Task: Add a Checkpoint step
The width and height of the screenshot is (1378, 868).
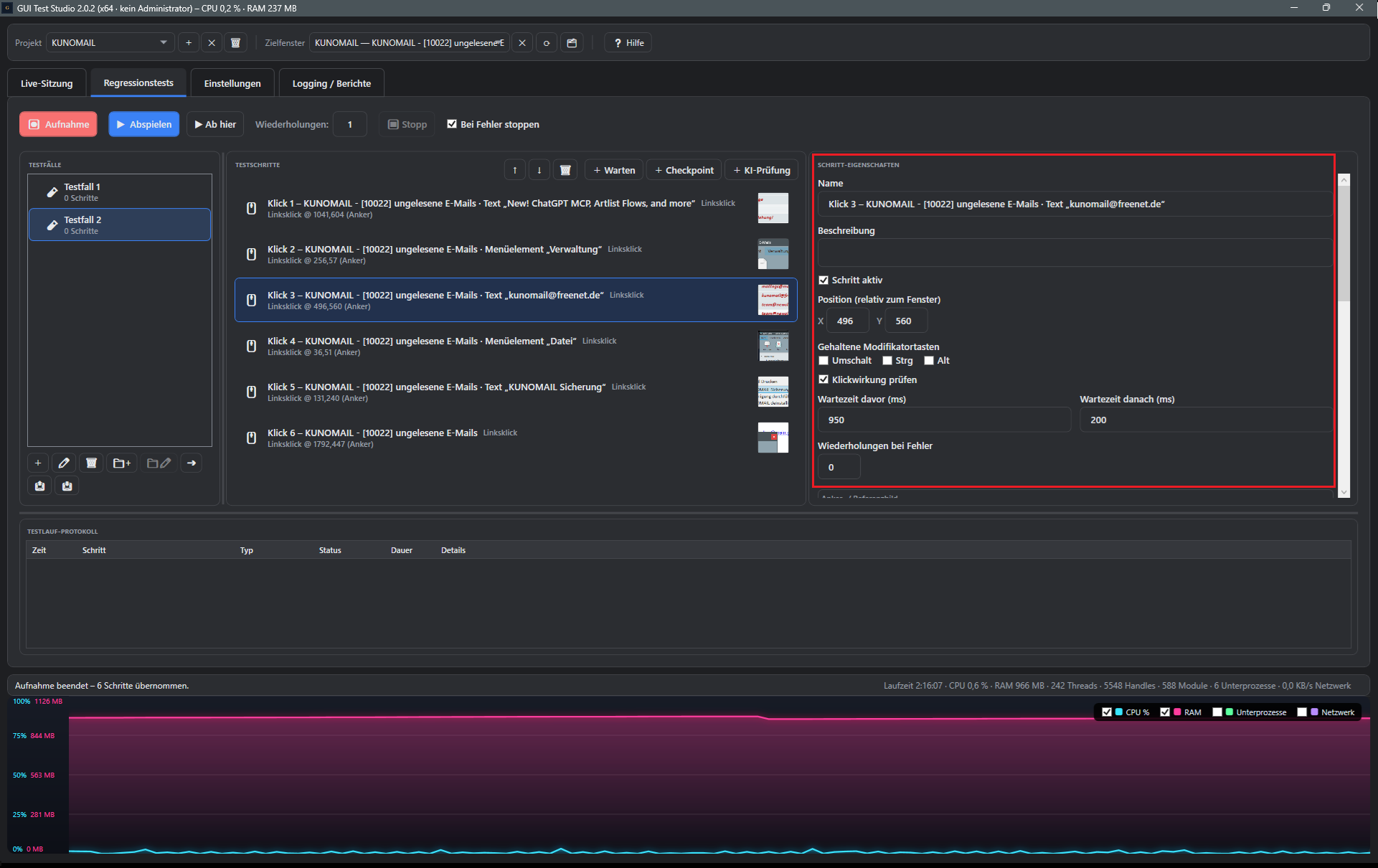Action: click(x=684, y=170)
